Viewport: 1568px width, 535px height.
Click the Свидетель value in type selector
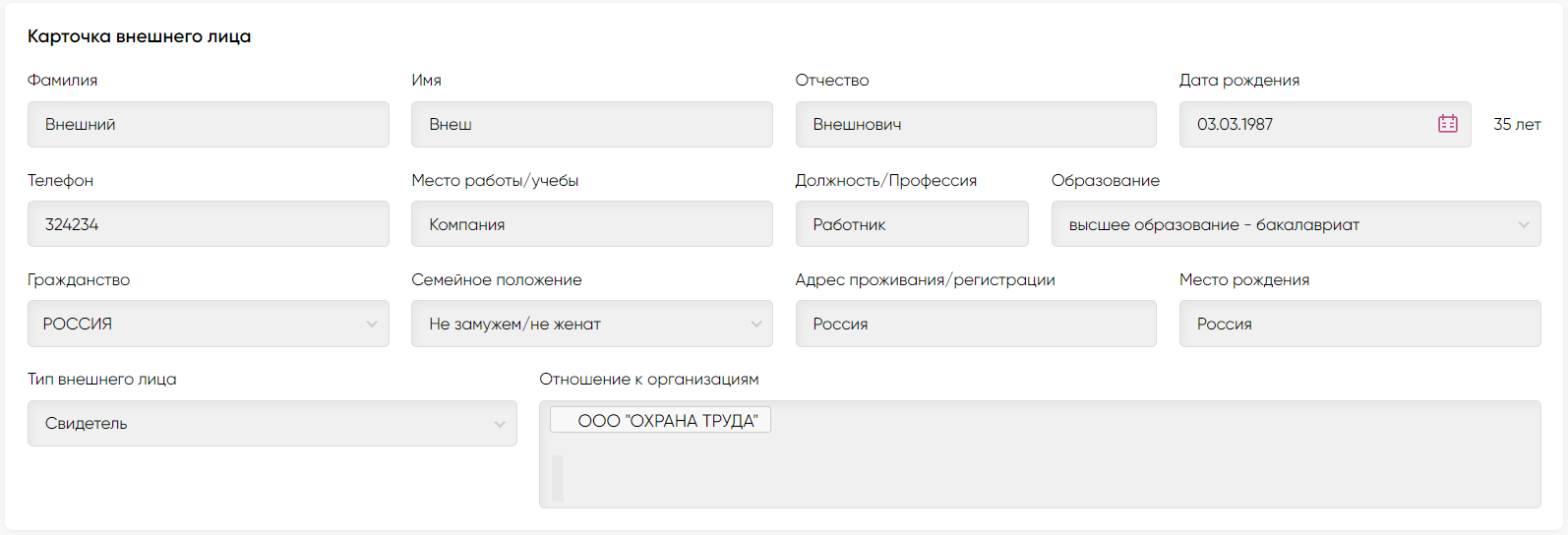click(x=87, y=423)
